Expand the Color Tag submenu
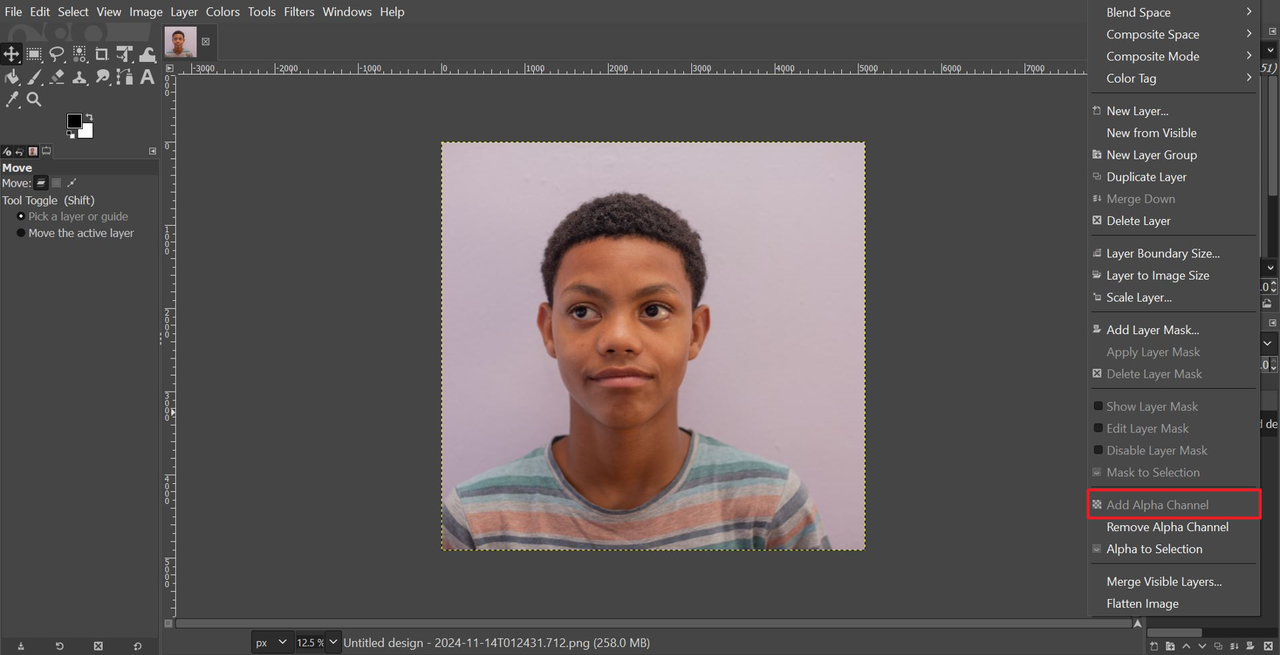The image size is (1280, 655). click(x=1174, y=78)
